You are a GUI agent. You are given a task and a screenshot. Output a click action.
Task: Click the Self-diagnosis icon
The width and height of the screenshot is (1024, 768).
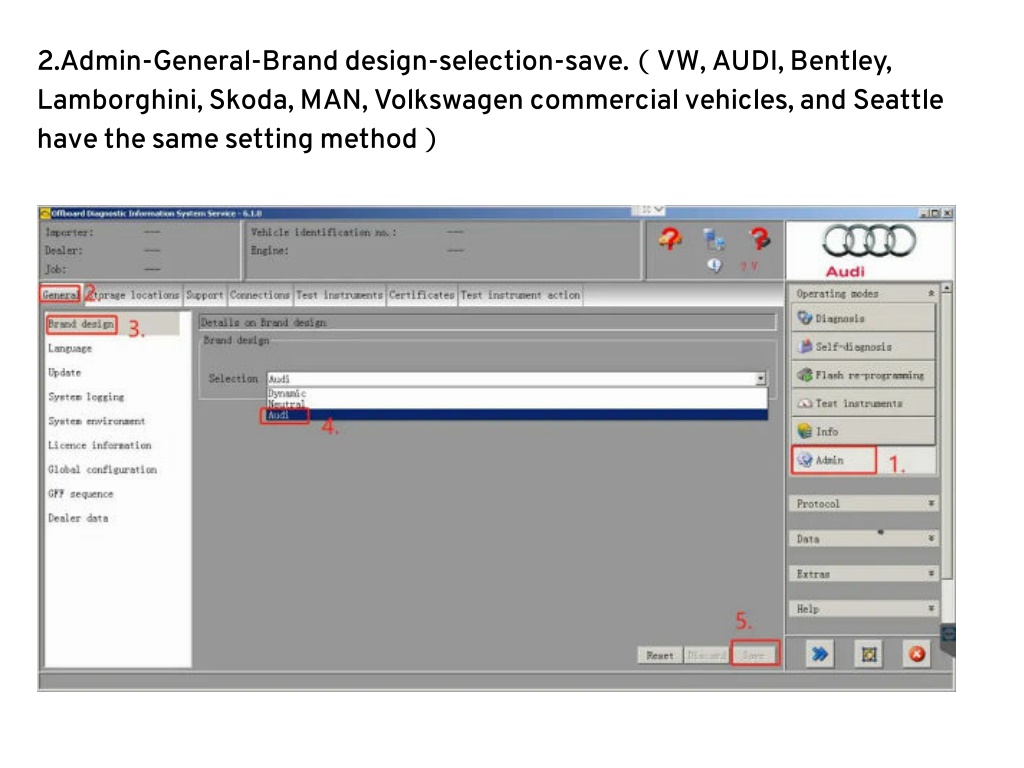click(805, 346)
